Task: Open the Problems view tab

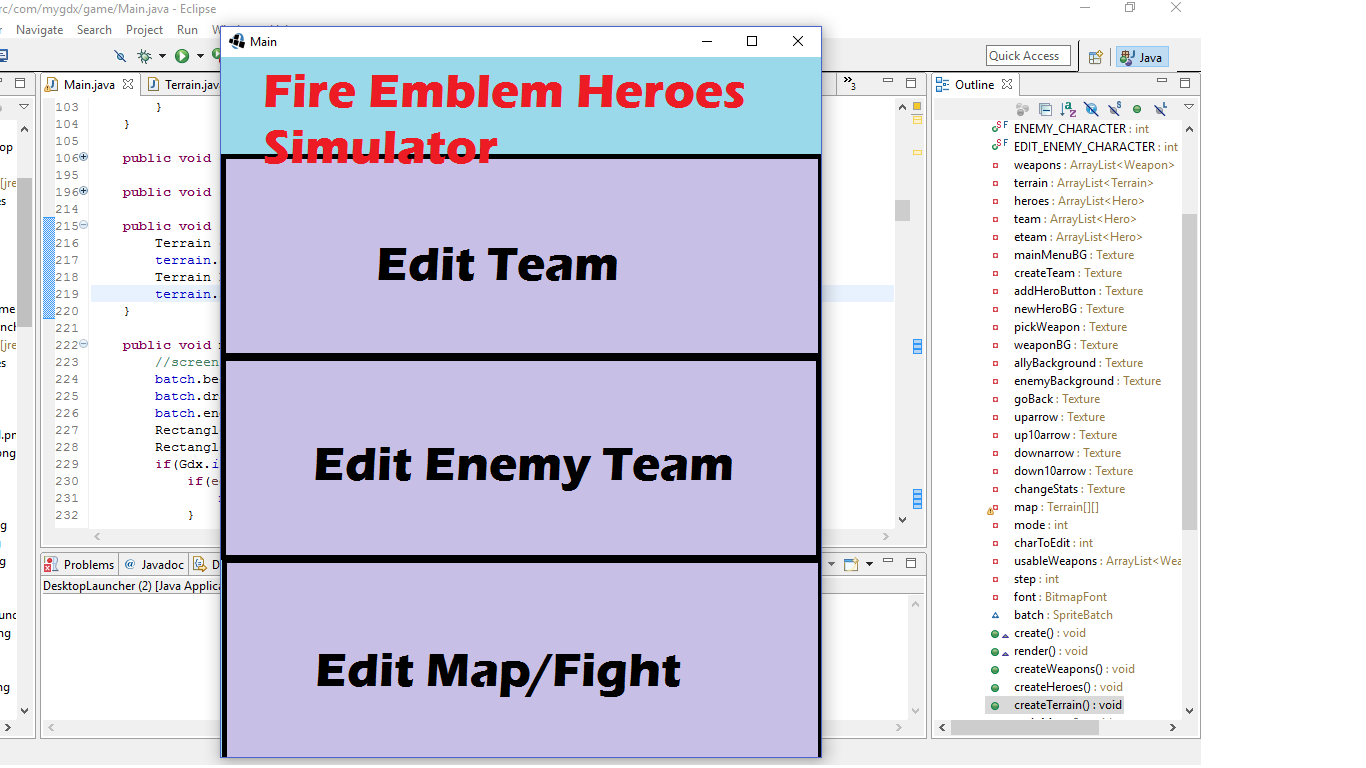Action: pyautogui.click(x=80, y=564)
